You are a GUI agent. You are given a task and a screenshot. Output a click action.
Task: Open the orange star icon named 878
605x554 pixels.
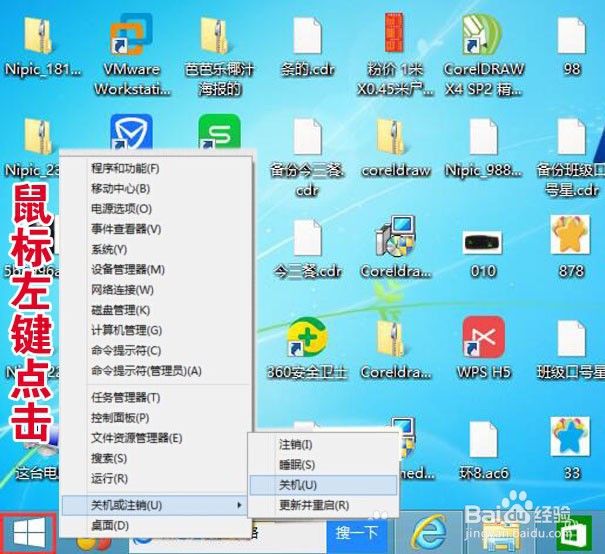[570, 235]
